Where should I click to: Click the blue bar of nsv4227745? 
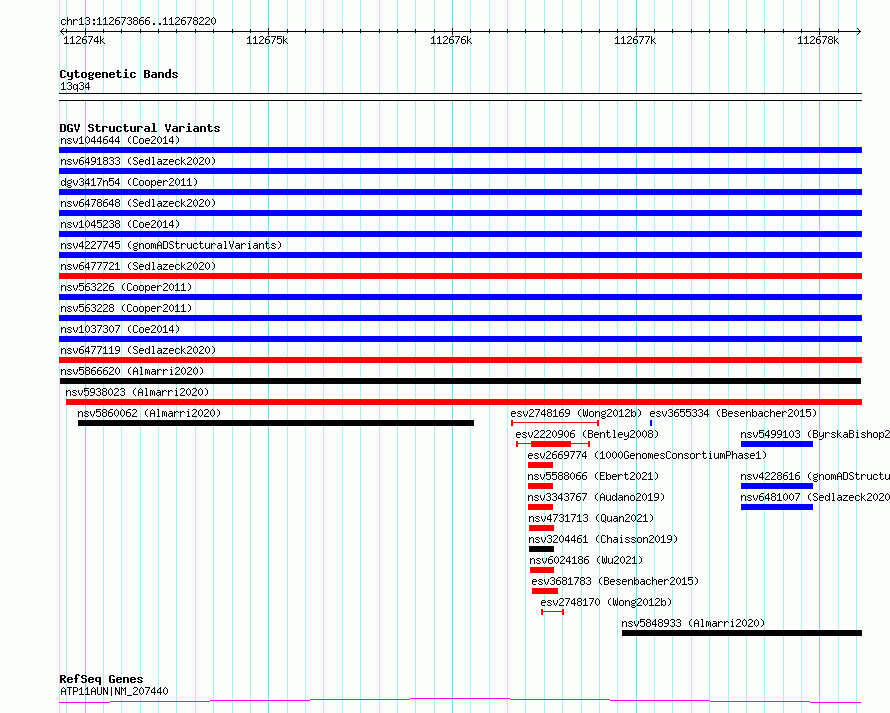[x=460, y=255]
